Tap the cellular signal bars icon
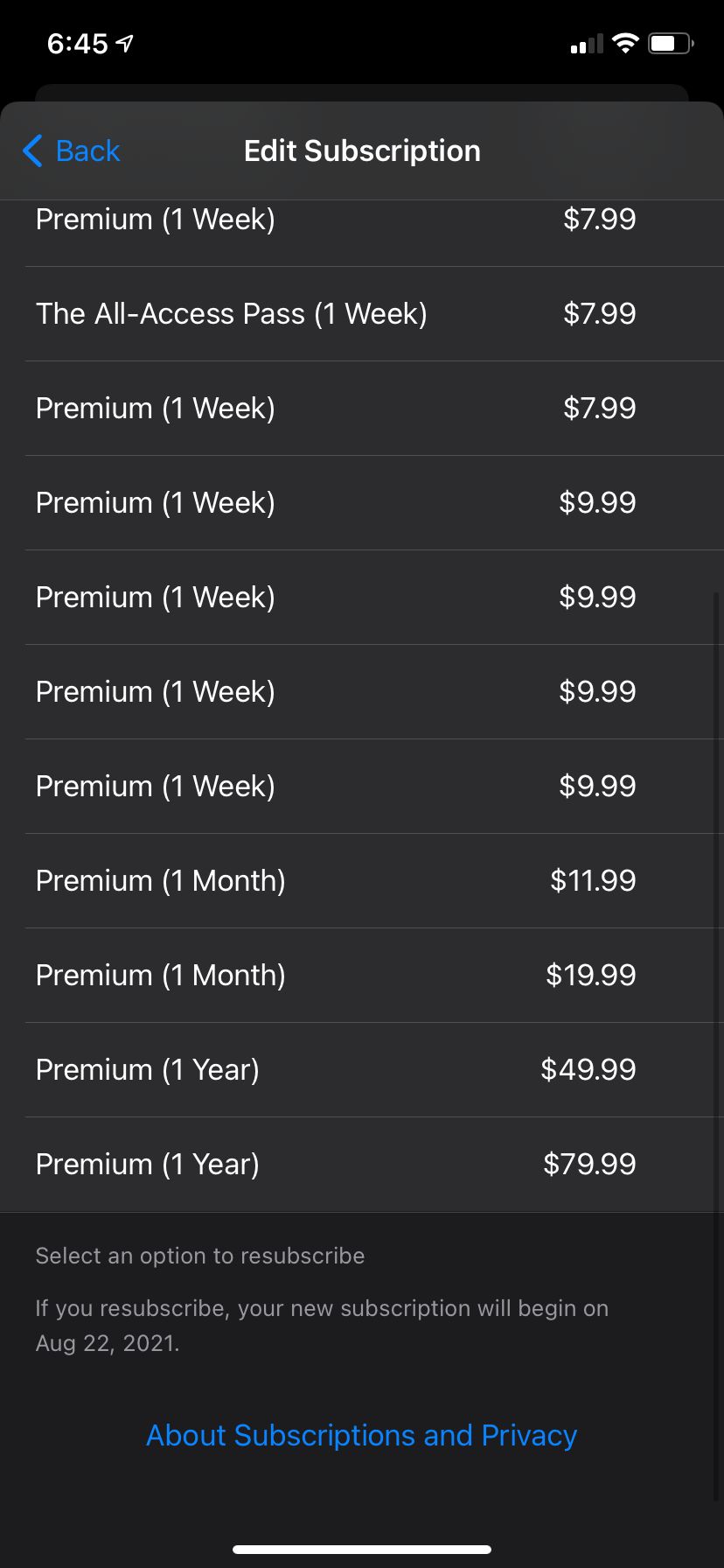 click(x=587, y=44)
